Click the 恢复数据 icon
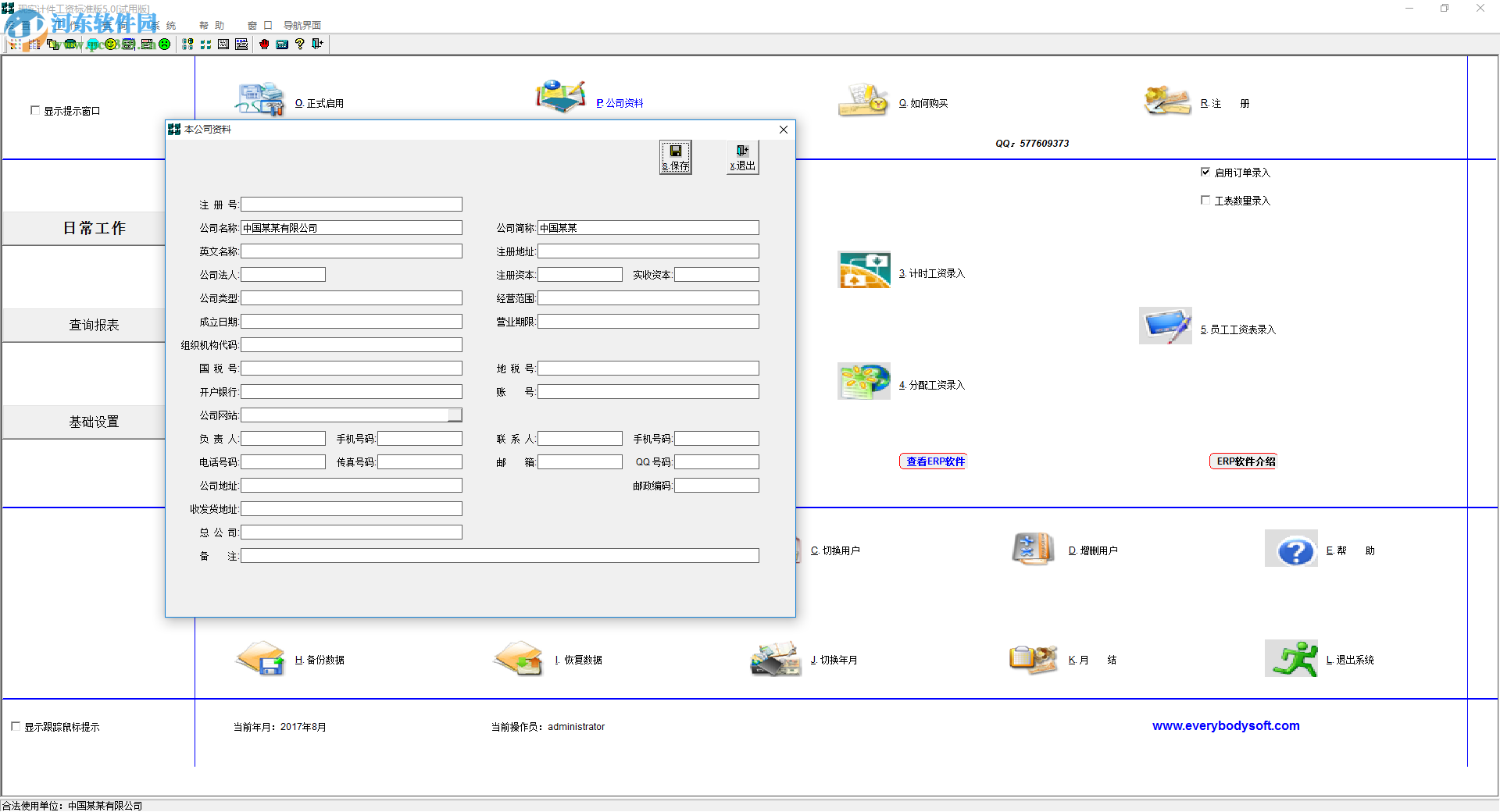 [x=518, y=658]
